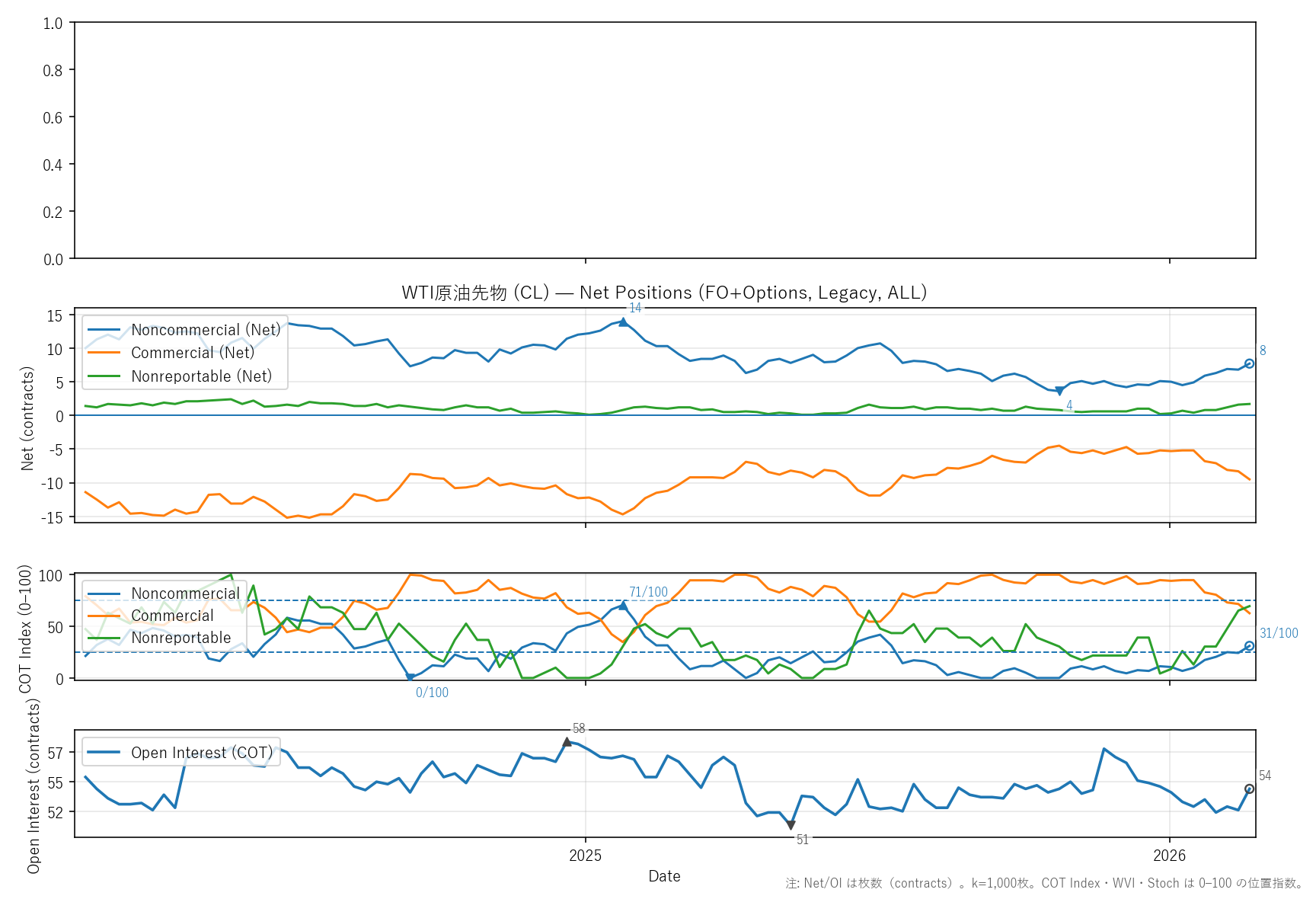Image resolution: width=1316 pixels, height=899 pixels.
Task: Click the latest Noncommercial net circle marker labeled 8
Action: coord(1249,363)
